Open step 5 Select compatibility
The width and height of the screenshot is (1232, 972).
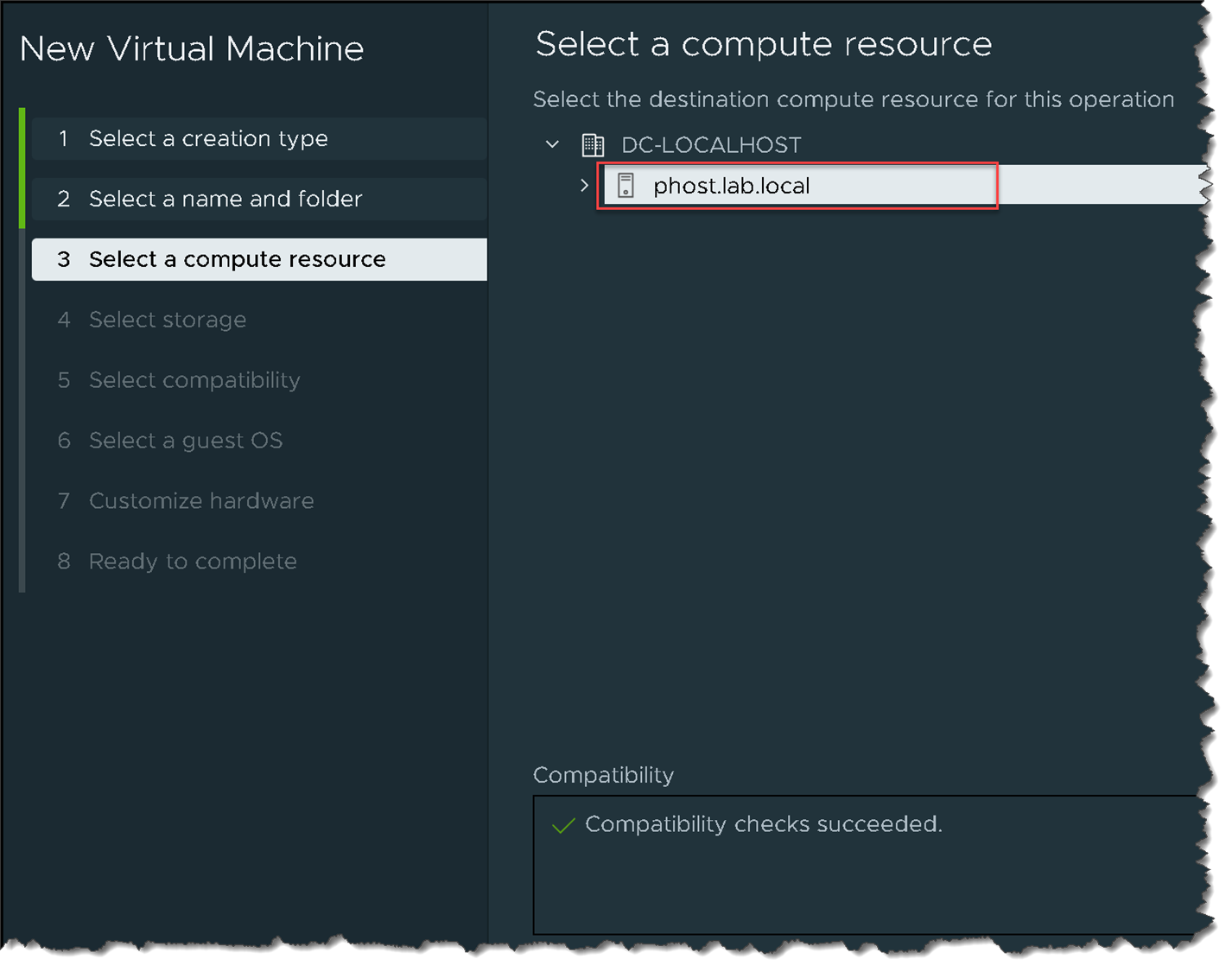(x=194, y=380)
